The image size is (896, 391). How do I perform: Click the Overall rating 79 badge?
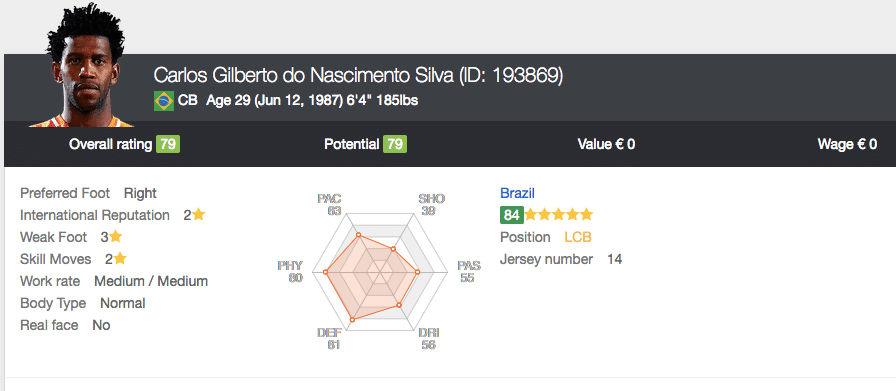click(x=168, y=144)
